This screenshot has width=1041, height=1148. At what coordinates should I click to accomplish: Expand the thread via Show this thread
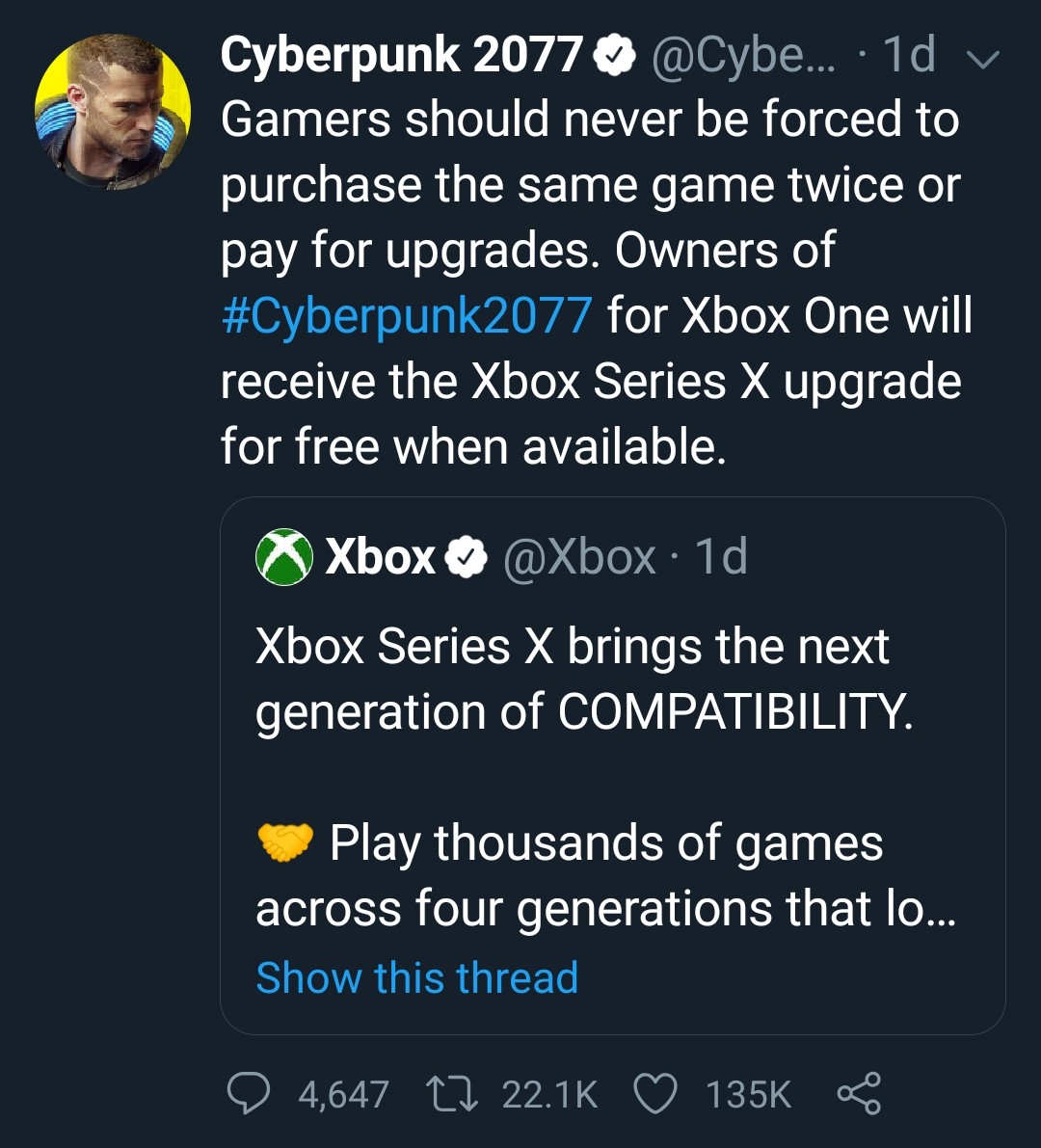[x=416, y=977]
